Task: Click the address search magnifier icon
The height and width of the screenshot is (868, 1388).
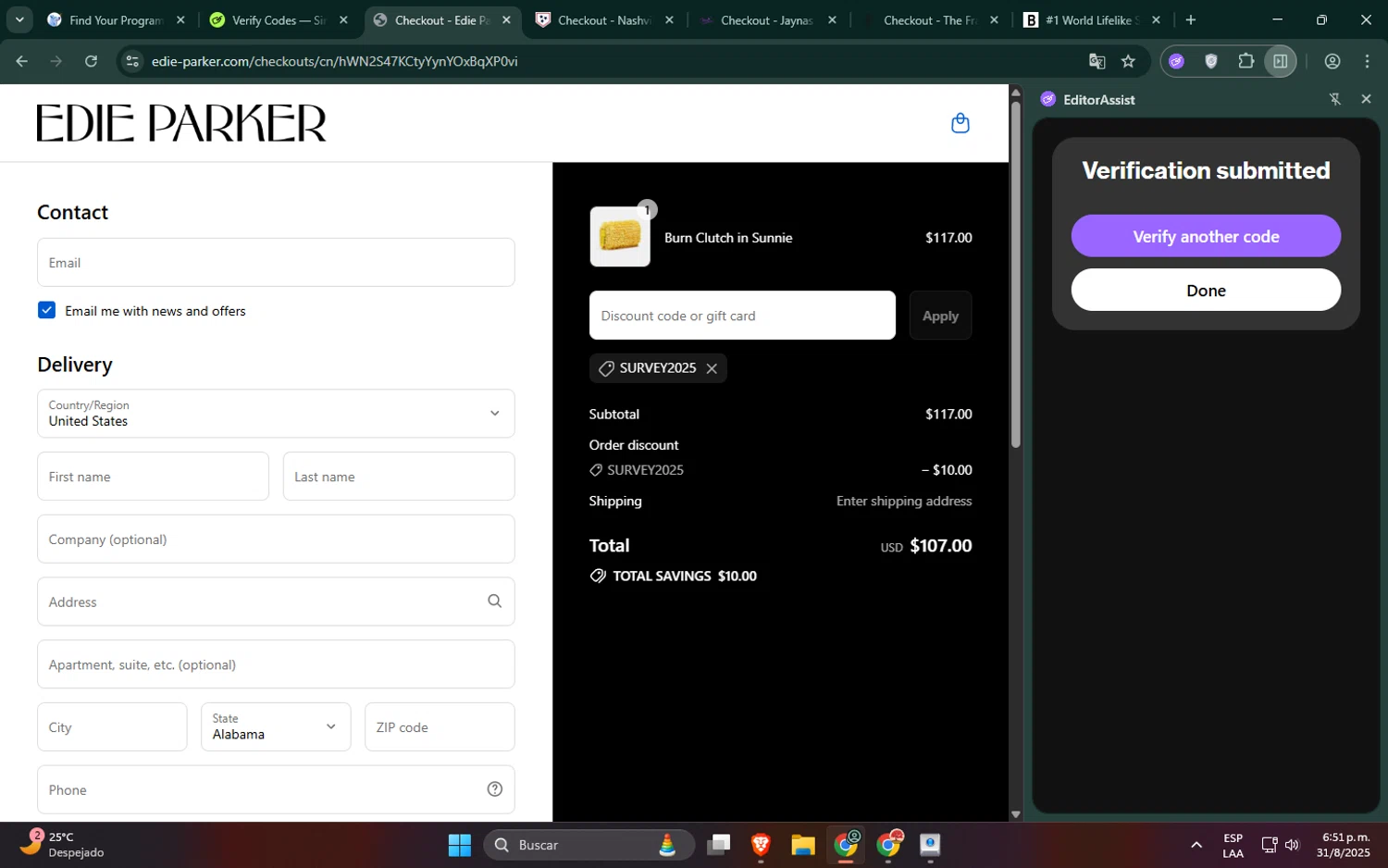Action: (495, 601)
